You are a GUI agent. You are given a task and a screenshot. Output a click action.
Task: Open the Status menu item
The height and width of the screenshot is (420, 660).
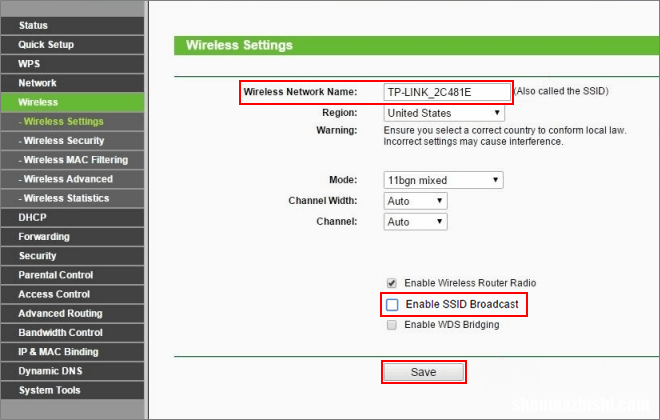pyautogui.click(x=72, y=26)
